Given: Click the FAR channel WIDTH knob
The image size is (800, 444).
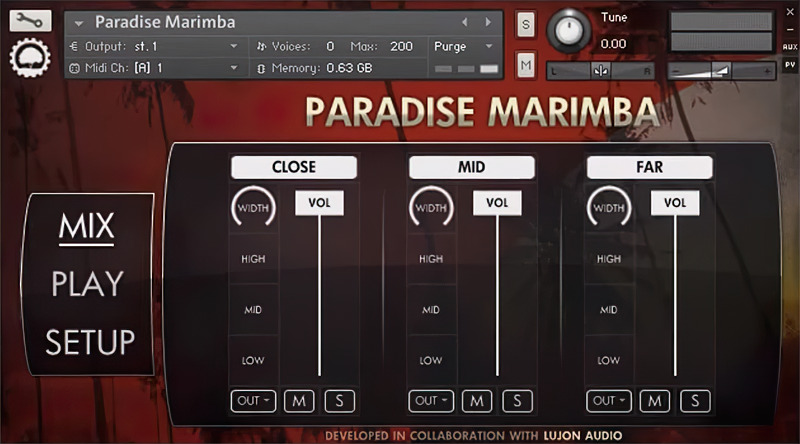Looking at the screenshot, I should point(609,207).
